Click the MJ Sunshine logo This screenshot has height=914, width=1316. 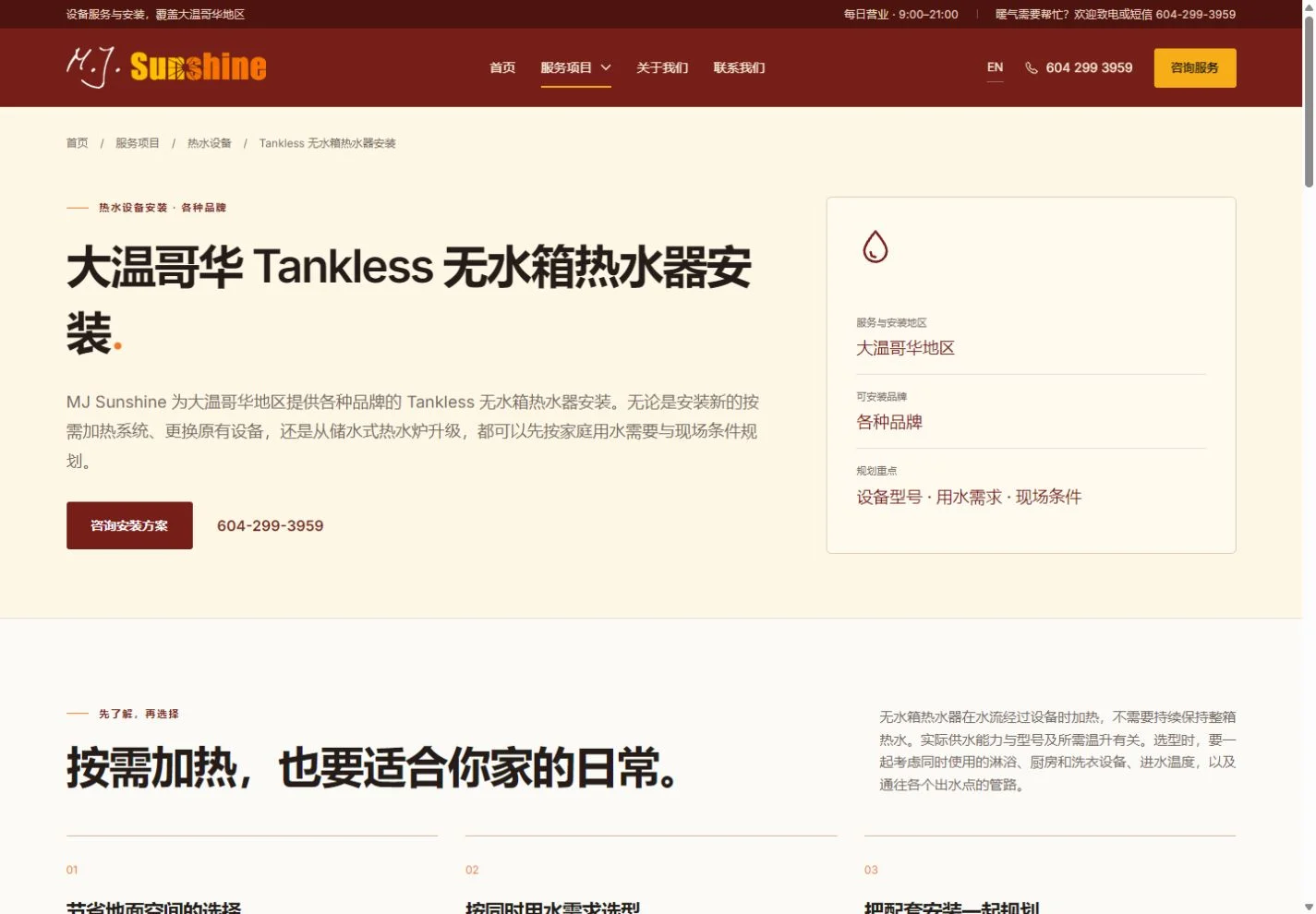(x=166, y=66)
